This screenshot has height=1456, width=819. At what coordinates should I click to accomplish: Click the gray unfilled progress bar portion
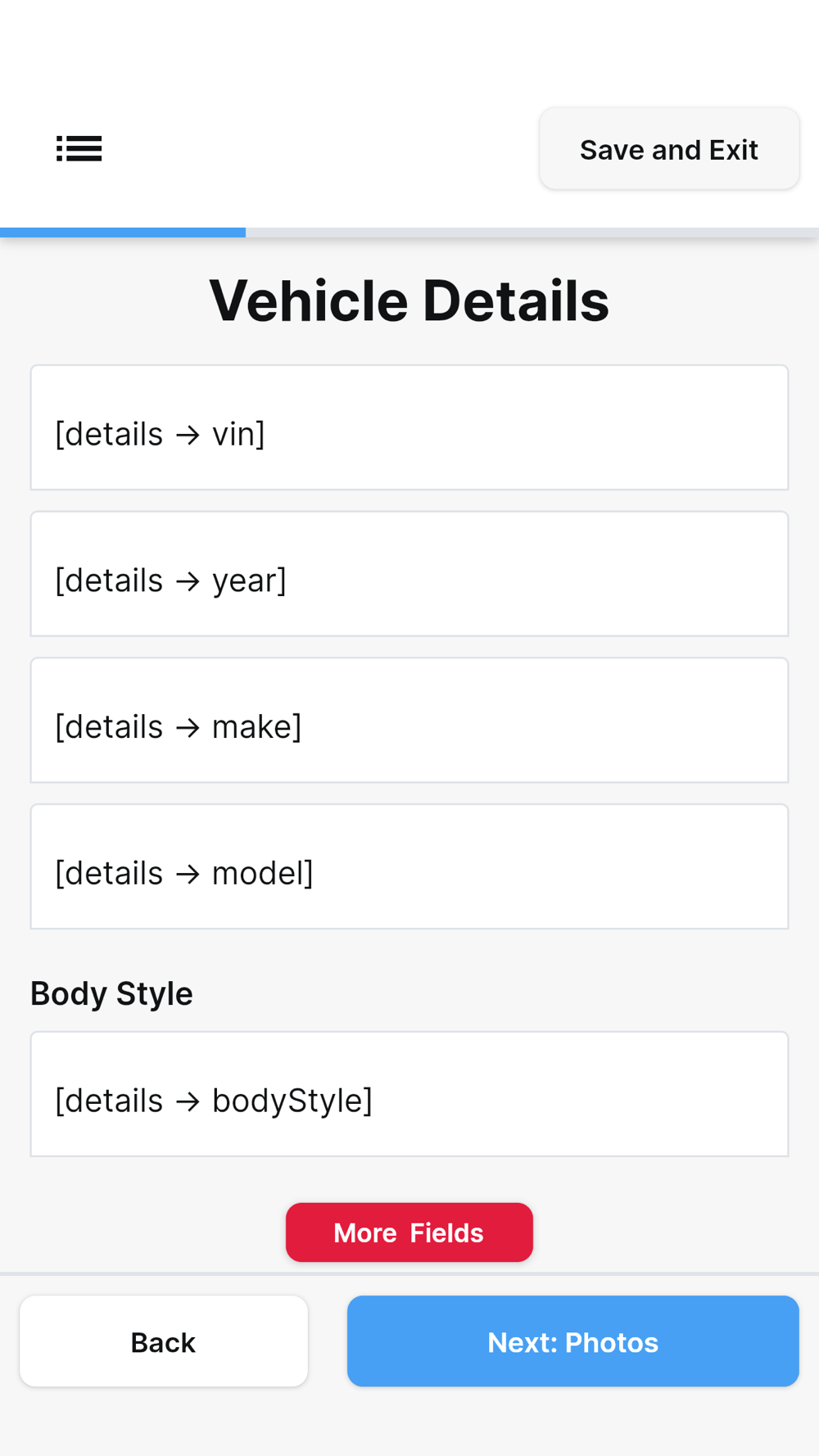click(x=532, y=233)
